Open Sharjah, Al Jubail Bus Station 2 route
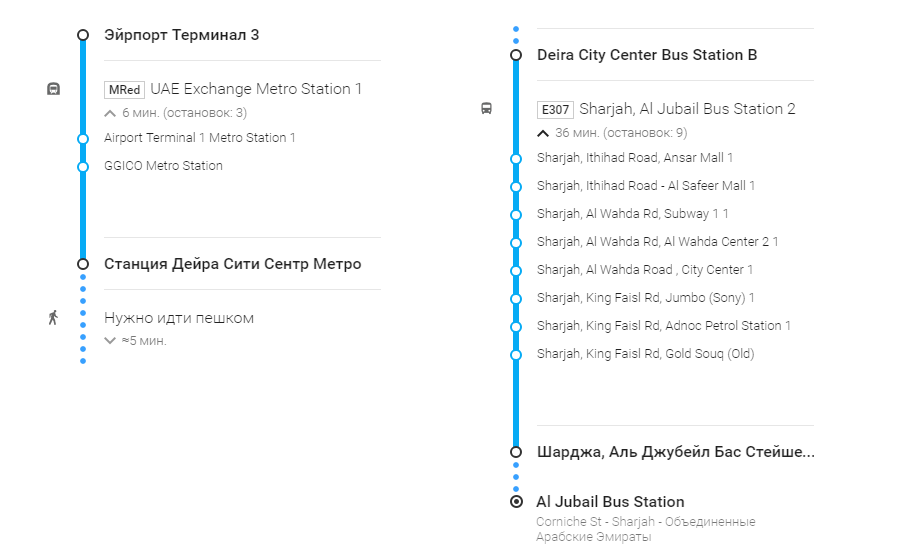The height and width of the screenshot is (548, 900). coord(687,109)
